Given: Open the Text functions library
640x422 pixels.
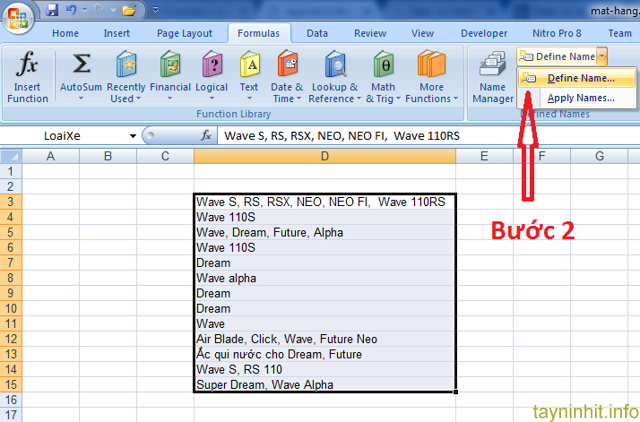Looking at the screenshot, I should pyautogui.click(x=249, y=77).
